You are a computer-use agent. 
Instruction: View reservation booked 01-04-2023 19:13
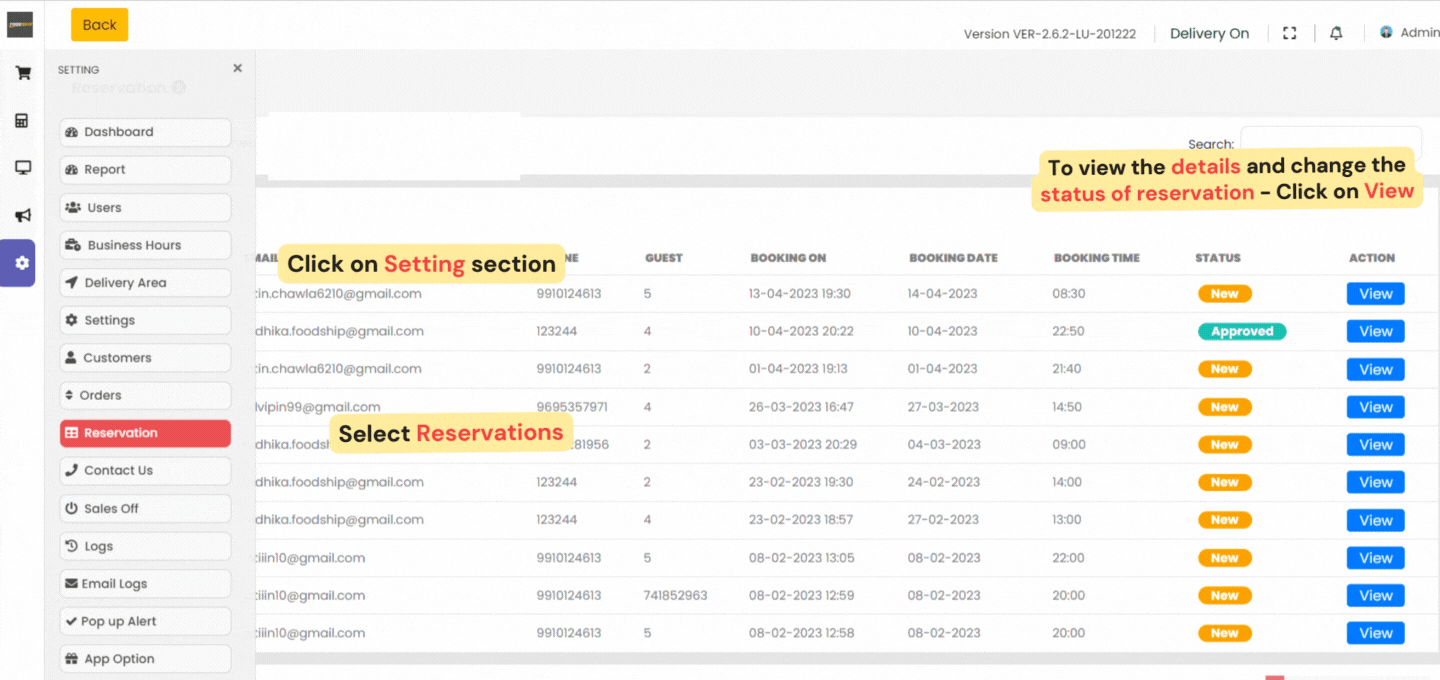pyautogui.click(x=1375, y=369)
